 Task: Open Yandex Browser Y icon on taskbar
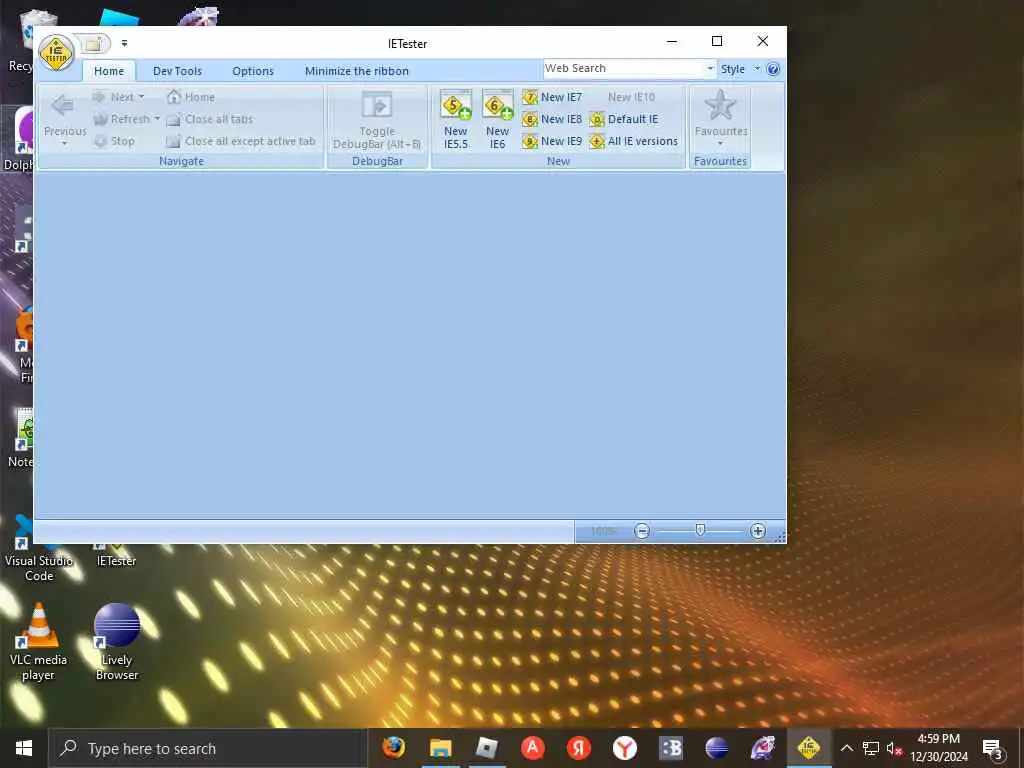625,748
